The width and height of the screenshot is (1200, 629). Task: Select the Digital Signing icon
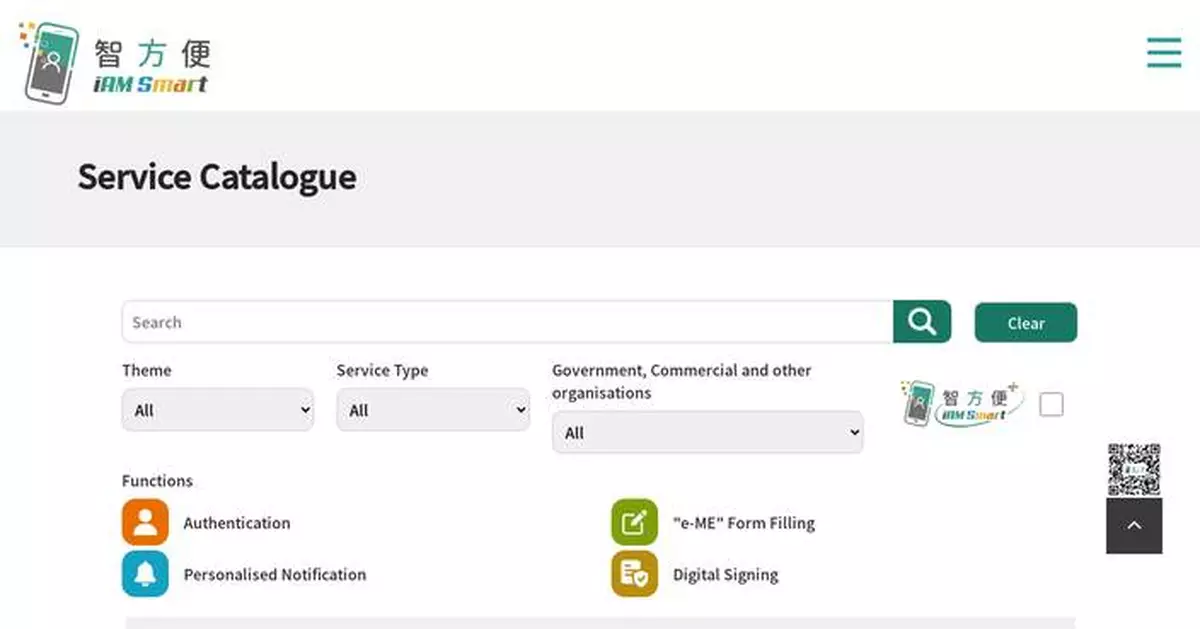pyautogui.click(x=634, y=574)
